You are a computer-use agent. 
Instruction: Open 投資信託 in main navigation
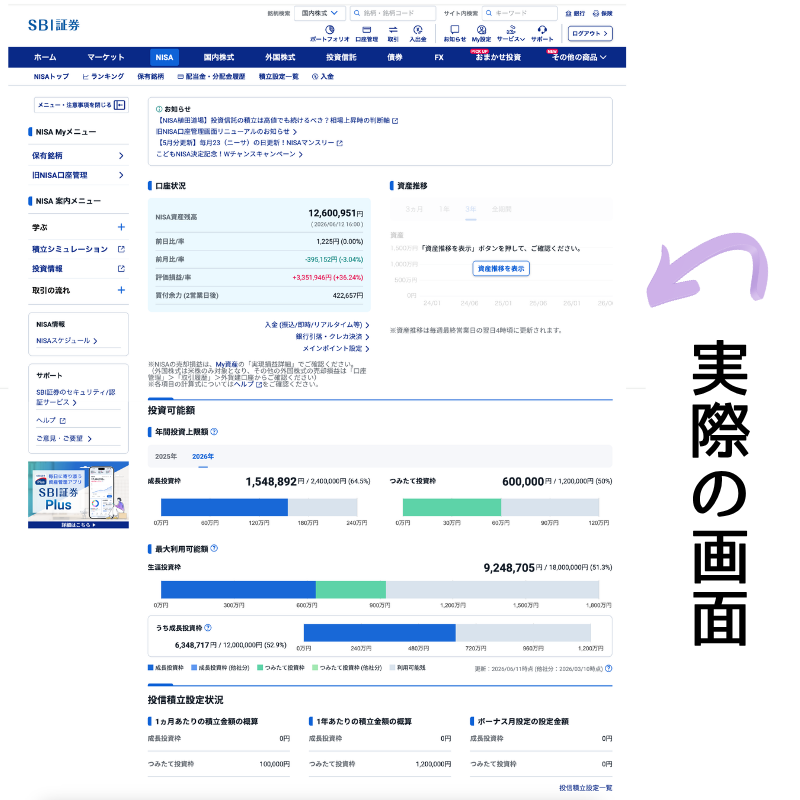[341, 57]
